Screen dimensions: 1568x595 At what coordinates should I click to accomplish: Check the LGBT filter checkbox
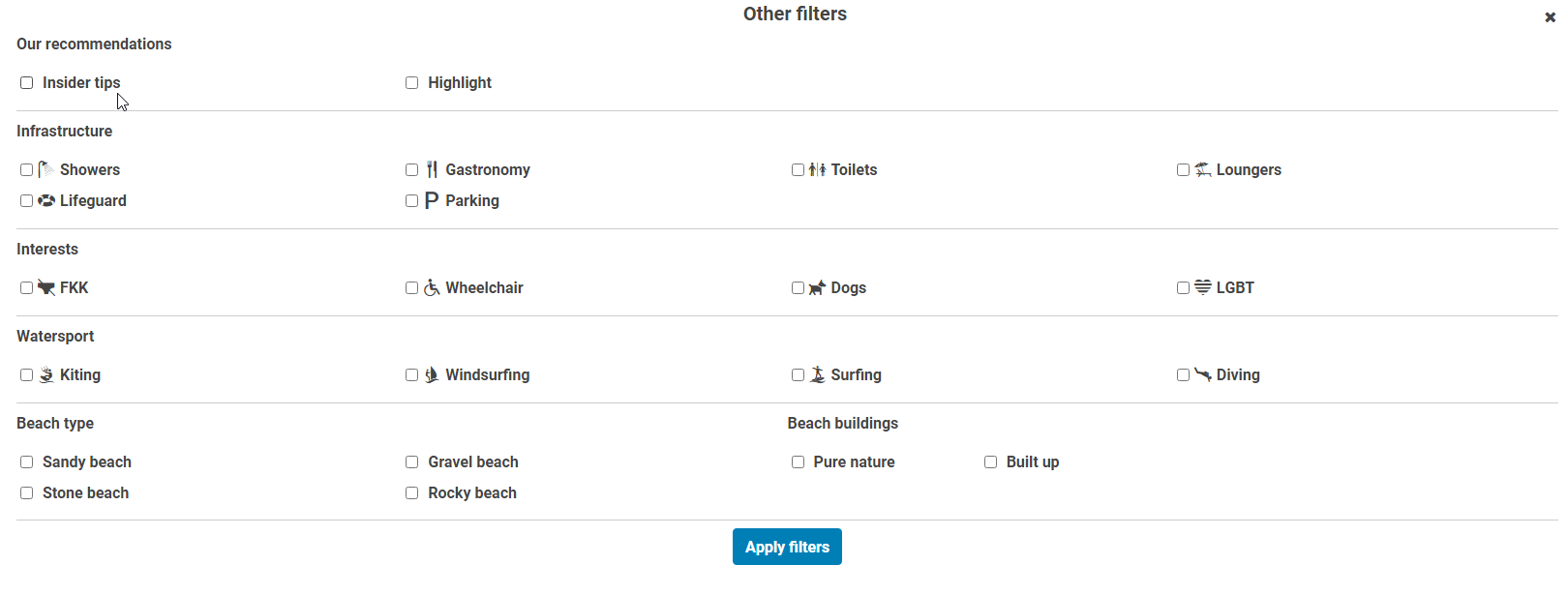(x=1183, y=288)
